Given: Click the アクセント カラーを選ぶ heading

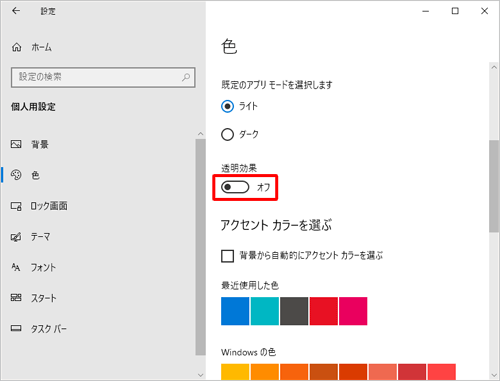Looking at the screenshot, I should (x=276, y=226).
